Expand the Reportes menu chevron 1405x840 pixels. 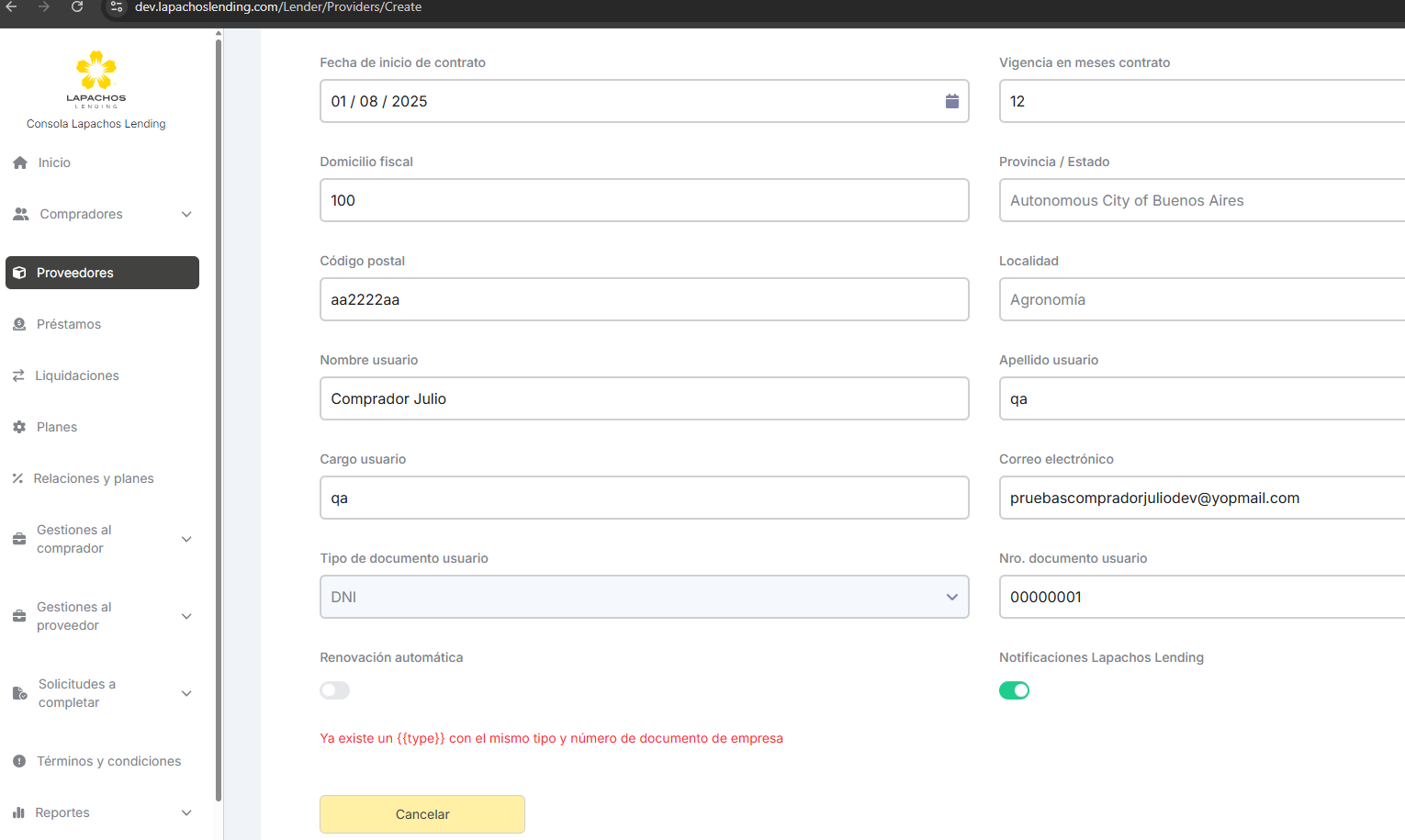click(186, 812)
